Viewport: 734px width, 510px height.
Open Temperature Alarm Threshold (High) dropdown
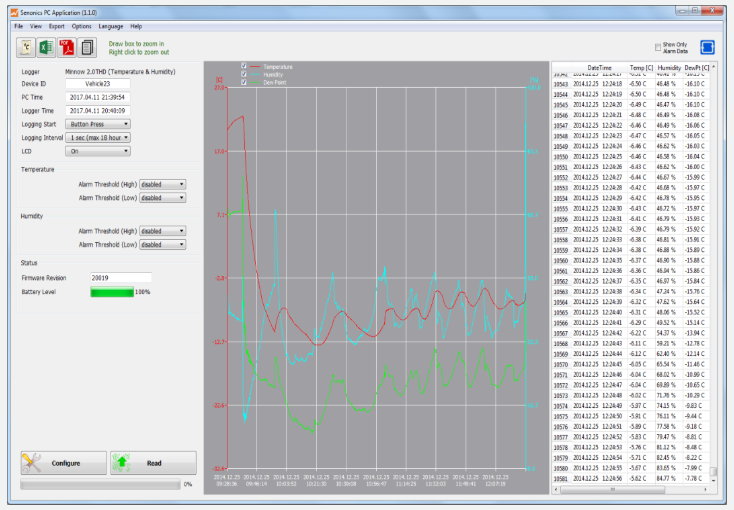(x=162, y=185)
